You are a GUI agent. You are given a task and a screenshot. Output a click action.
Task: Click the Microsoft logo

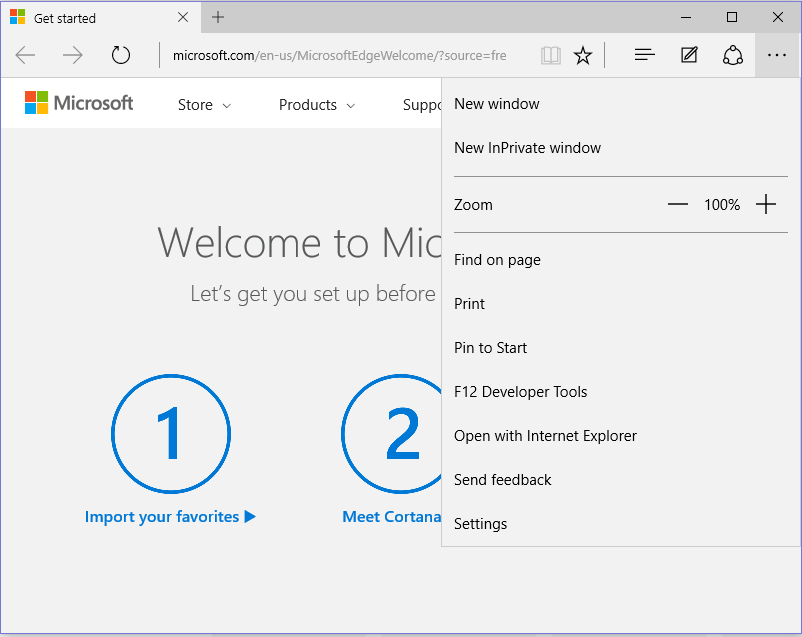pos(78,102)
